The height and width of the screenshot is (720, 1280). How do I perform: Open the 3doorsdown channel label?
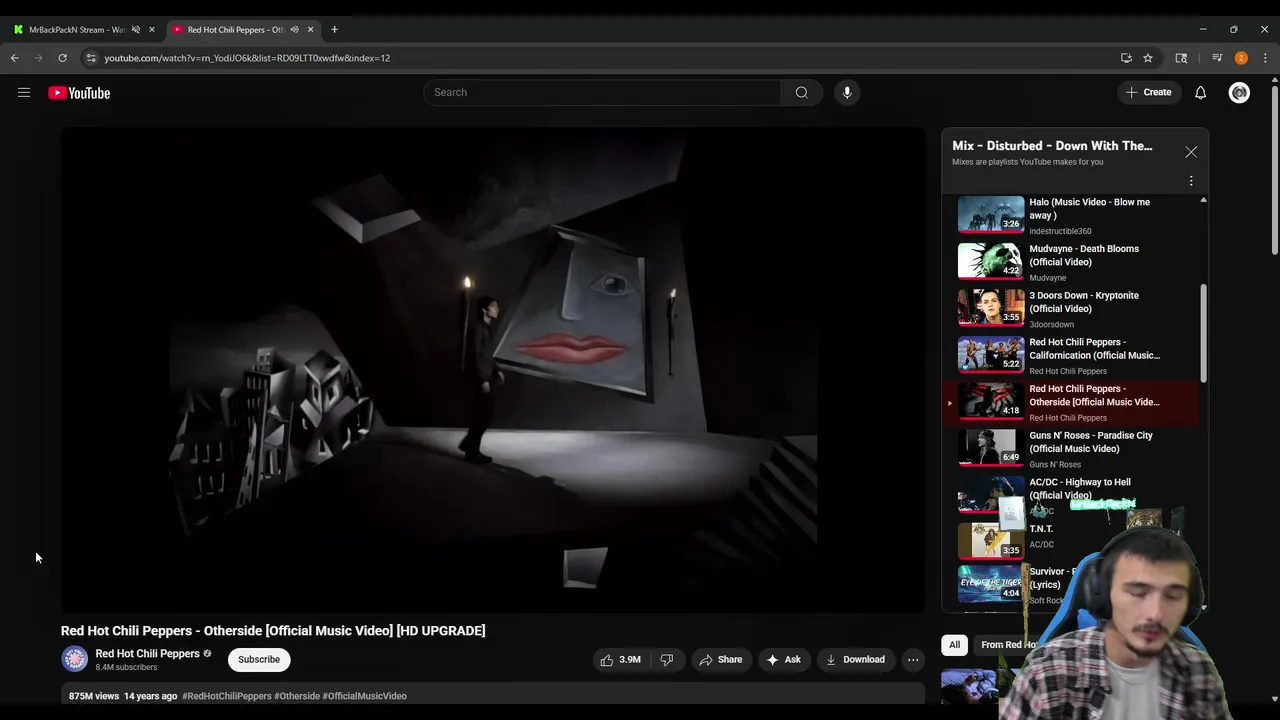tap(1052, 325)
